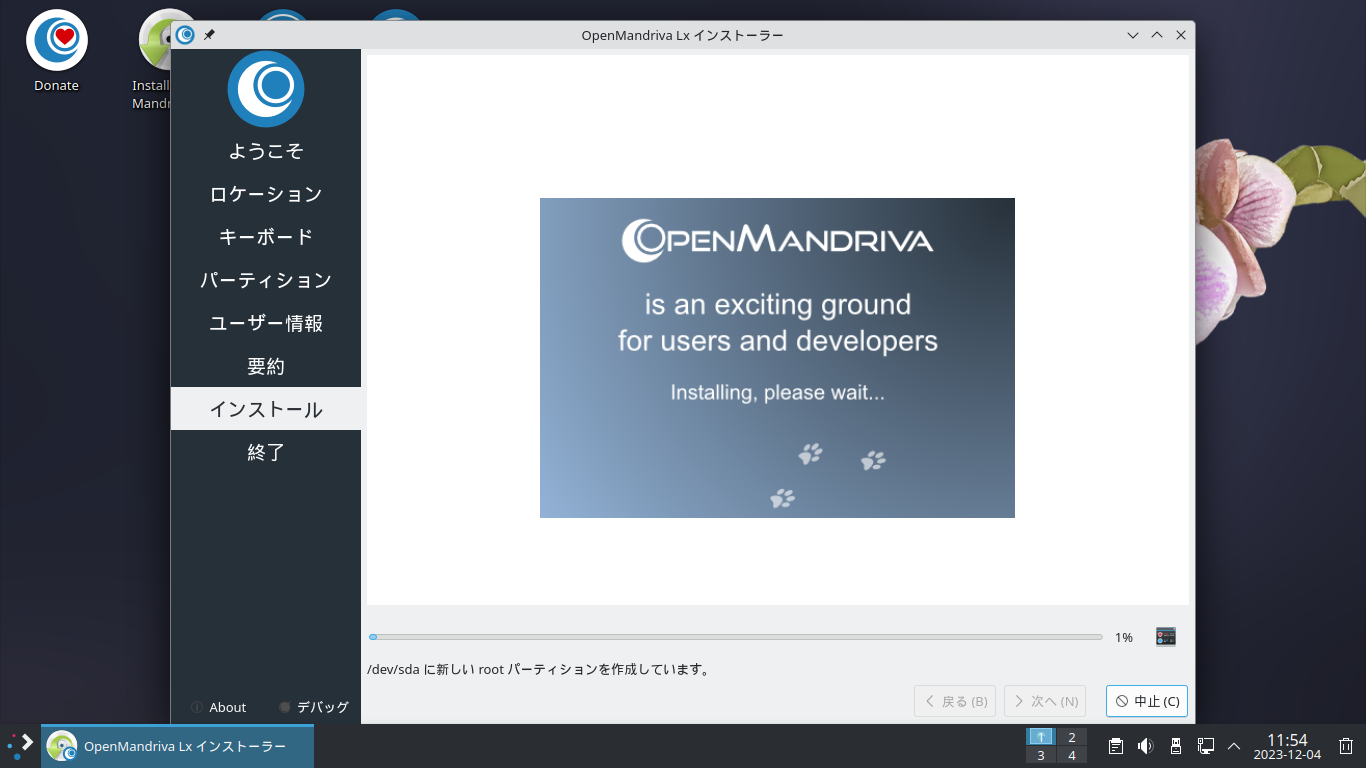Click the 1% progress label
This screenshot has width=1366, height=768.
click(x=1124, y=637)
